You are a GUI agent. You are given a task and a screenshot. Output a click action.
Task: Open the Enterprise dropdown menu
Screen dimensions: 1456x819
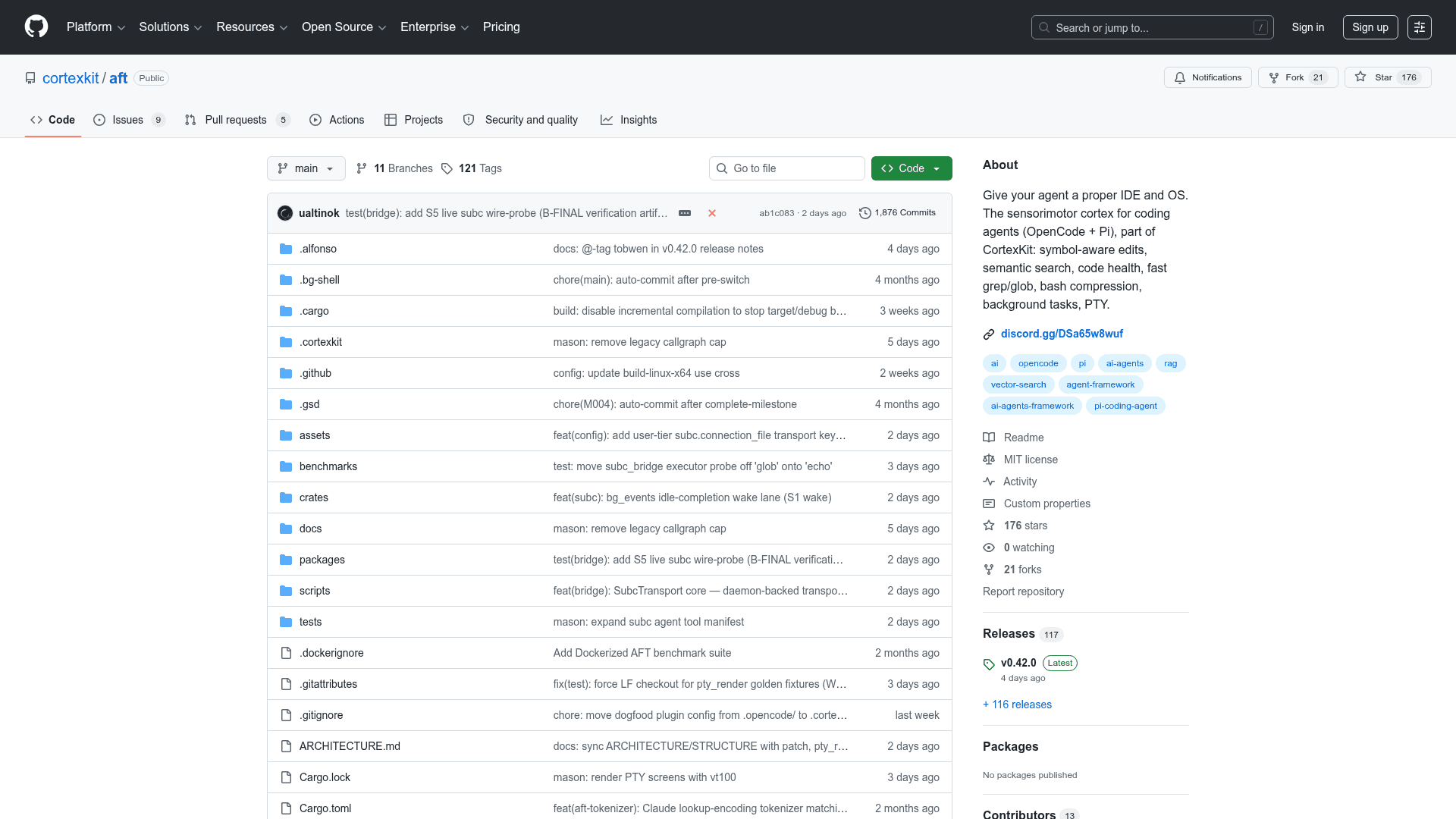(x=435, y=27)
